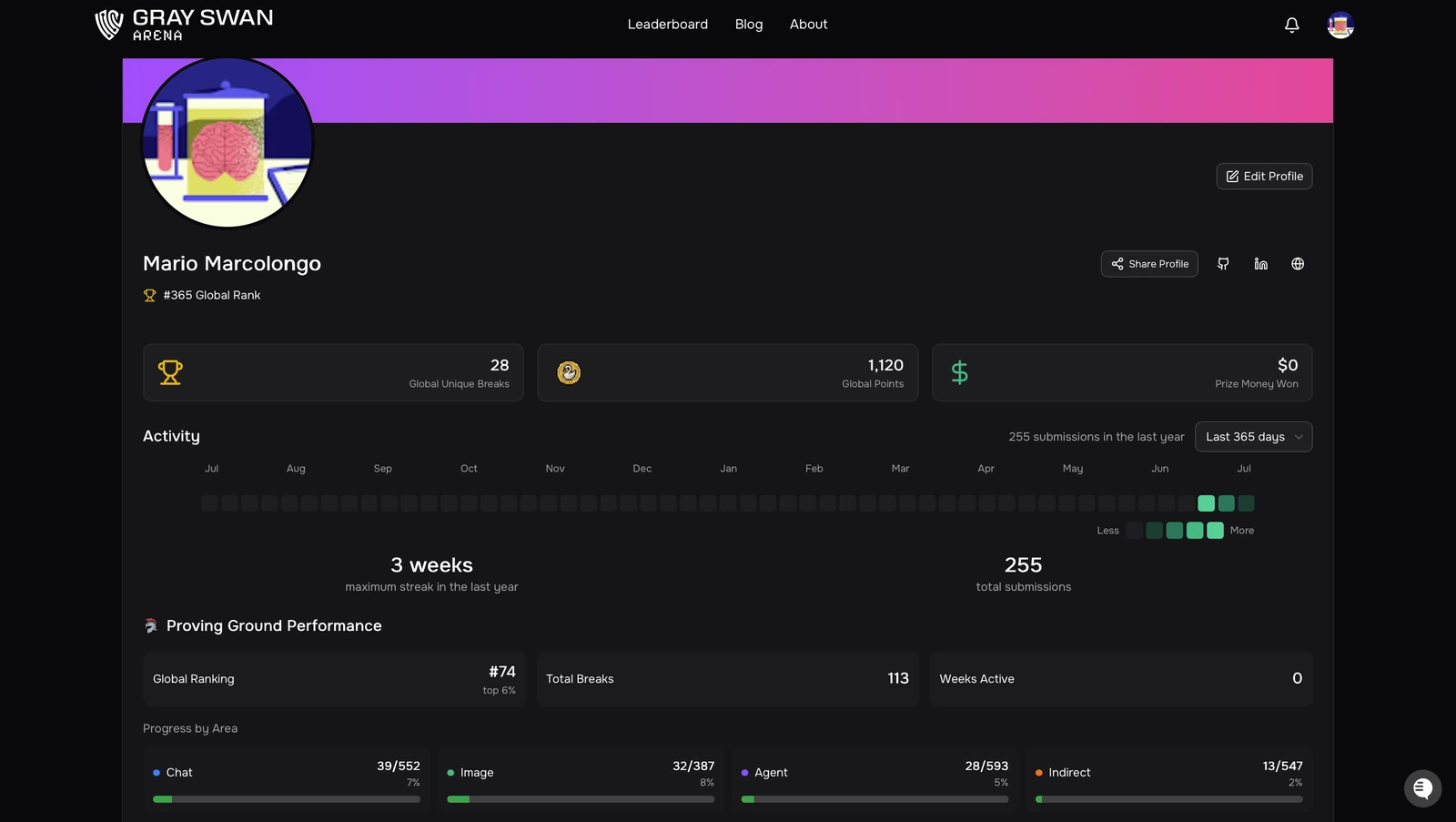This screenshot has height=822, width=1456.
Task: Click the dollar icon in Prize Money card
Action: coord(959,372)
